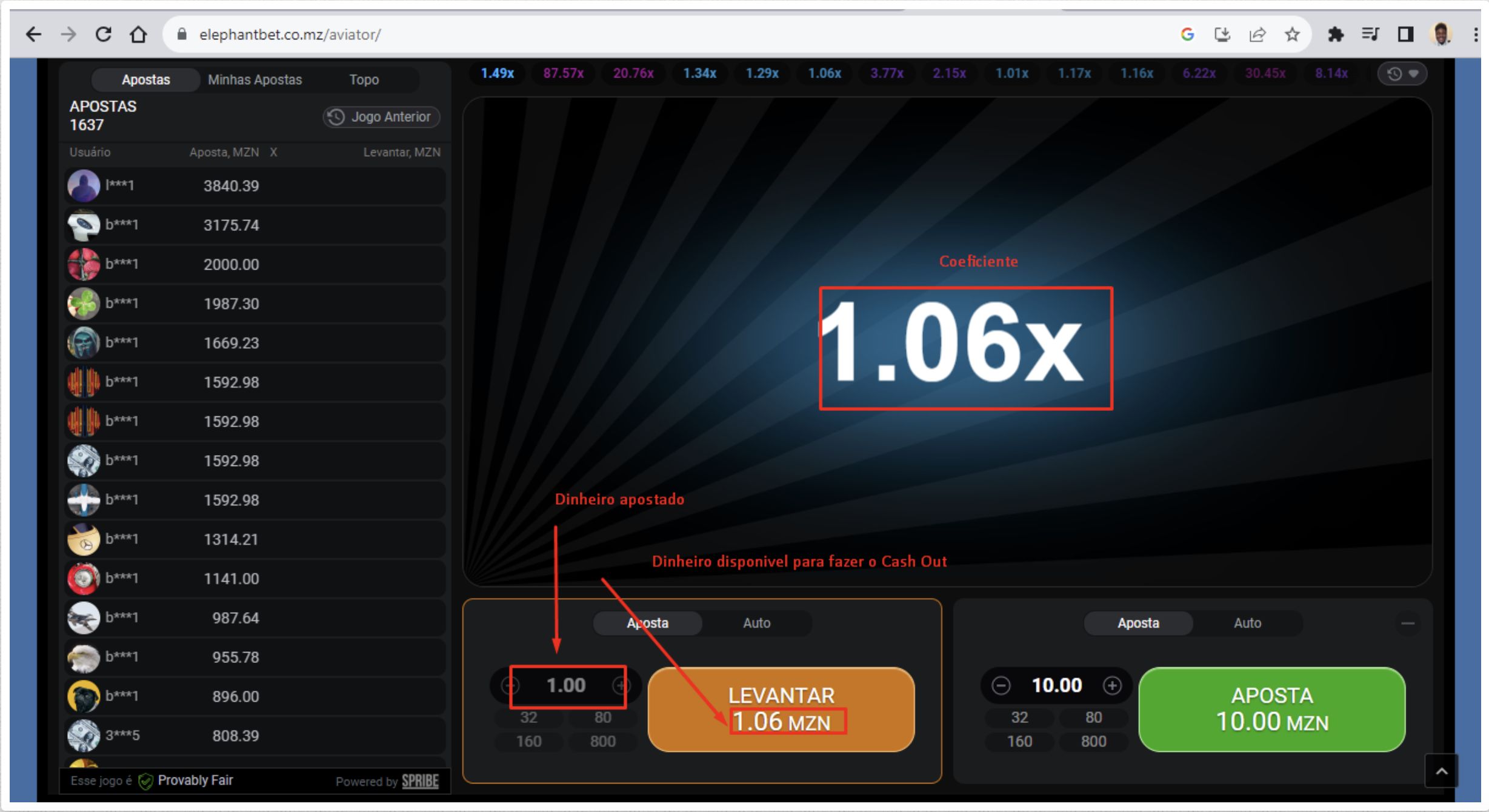Select the Aposta mode in the left bet panel
Viewport: 1489px width, 812px height.
pos(647,623)
